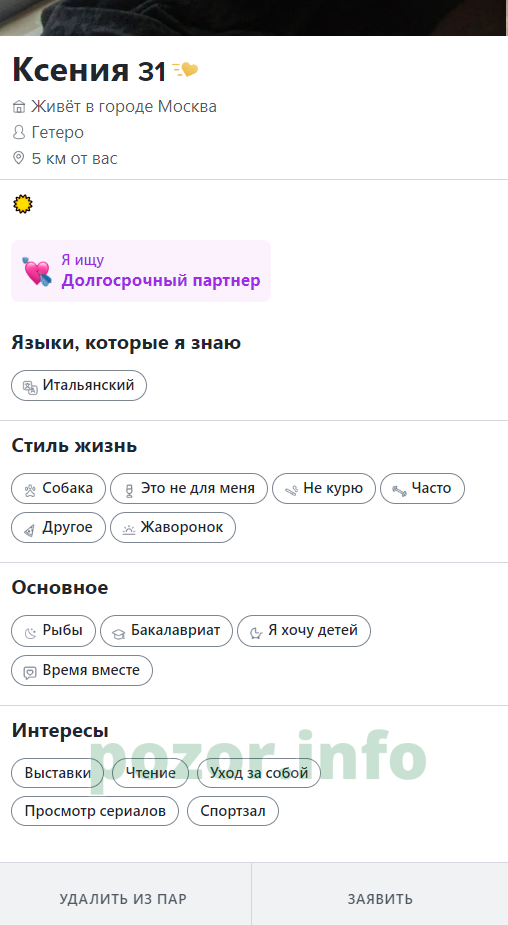Image resolution: width=508 pixels, height=925 pixels.
Task: Click the person icon beside Гетеро
Action: [x=19, y=133]
